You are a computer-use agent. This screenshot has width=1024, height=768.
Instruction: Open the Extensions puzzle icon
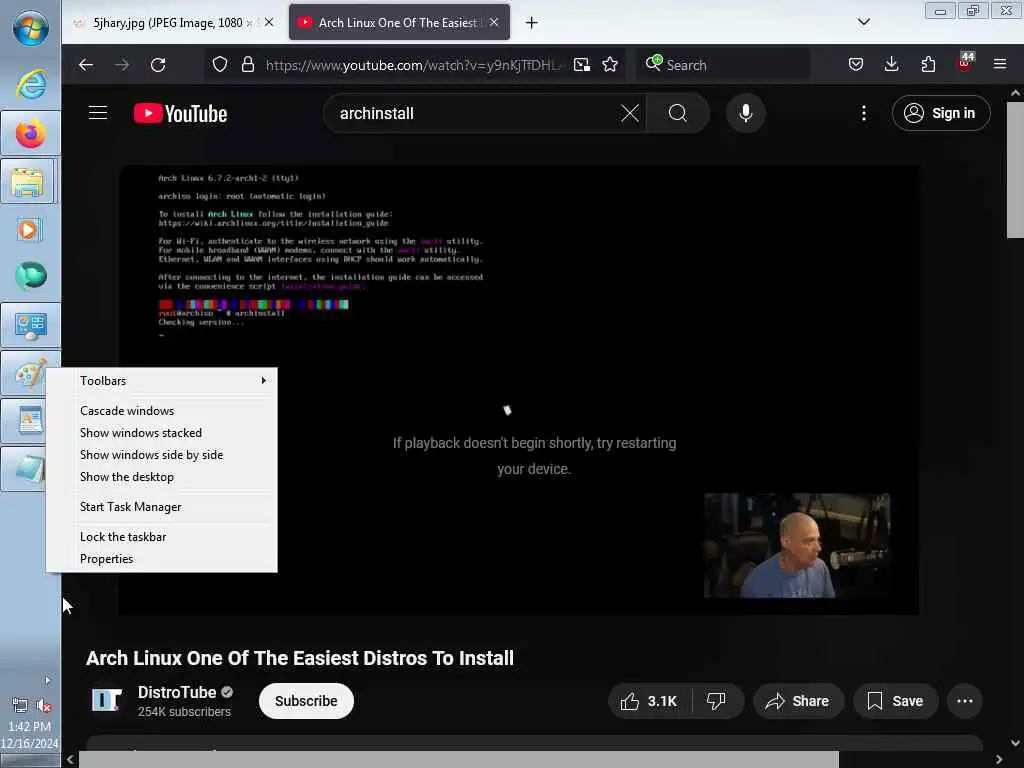point(928,65)
